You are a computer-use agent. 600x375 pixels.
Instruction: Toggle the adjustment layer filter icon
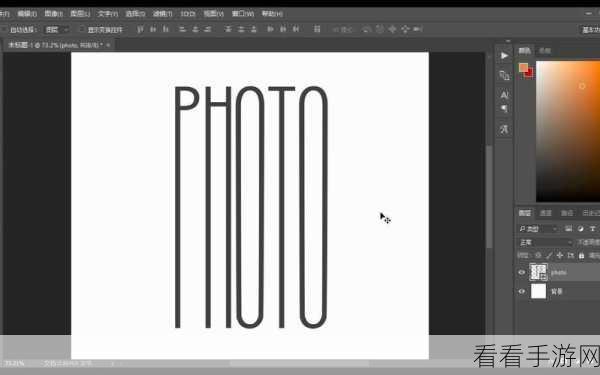[x=580, y=229]
